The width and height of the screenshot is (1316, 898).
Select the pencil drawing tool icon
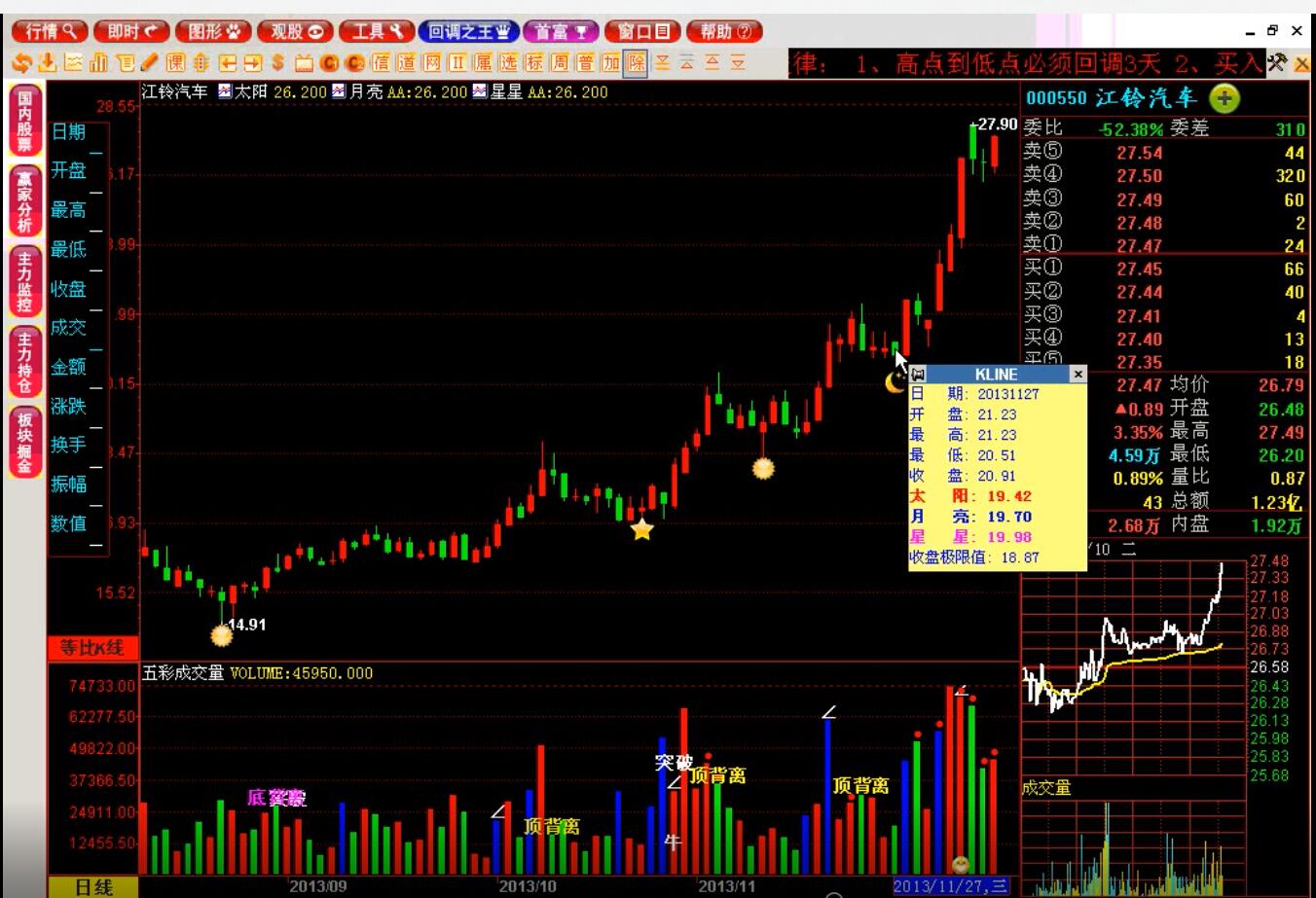pyautogui.click(x=149, y=63)
